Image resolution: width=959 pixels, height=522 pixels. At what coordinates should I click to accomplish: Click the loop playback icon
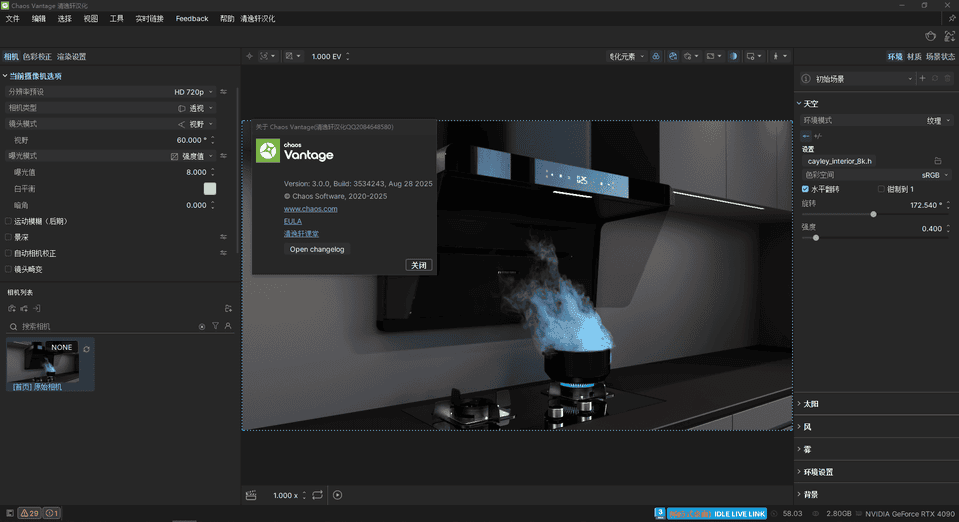coord(317,495)
